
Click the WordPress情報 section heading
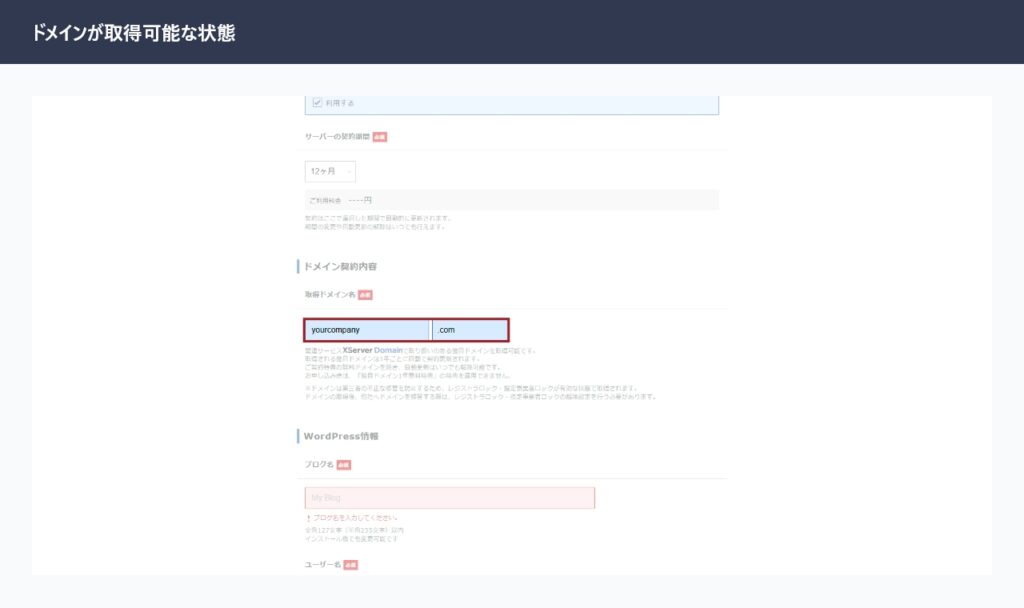(x=340, y=436)
